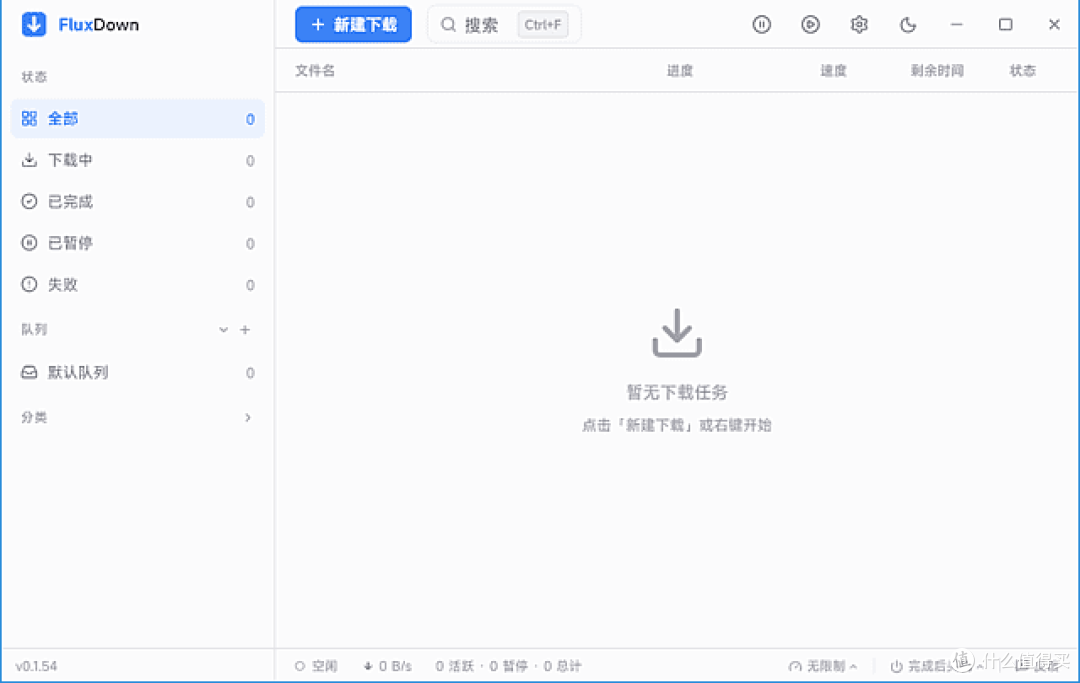Image resolution: width=1080 pixels, height=683 pixels.
Task: Click the 新建下载 button
Action: [x=353, y=24]
